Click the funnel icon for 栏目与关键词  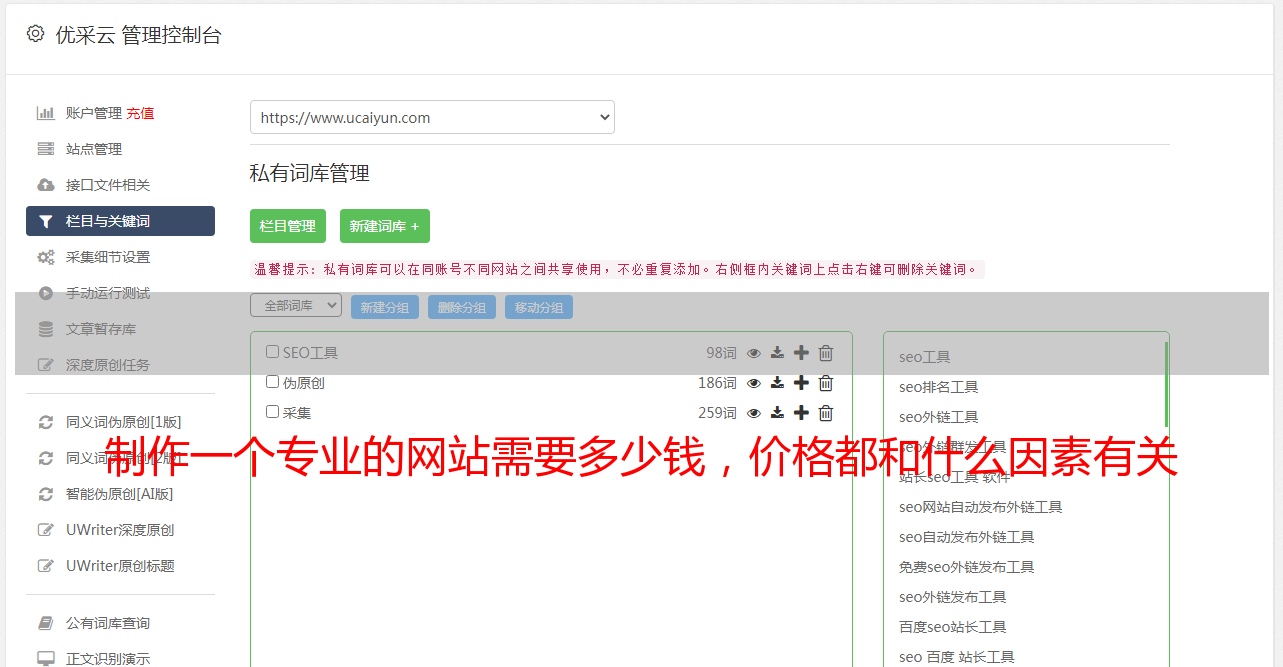46,221
